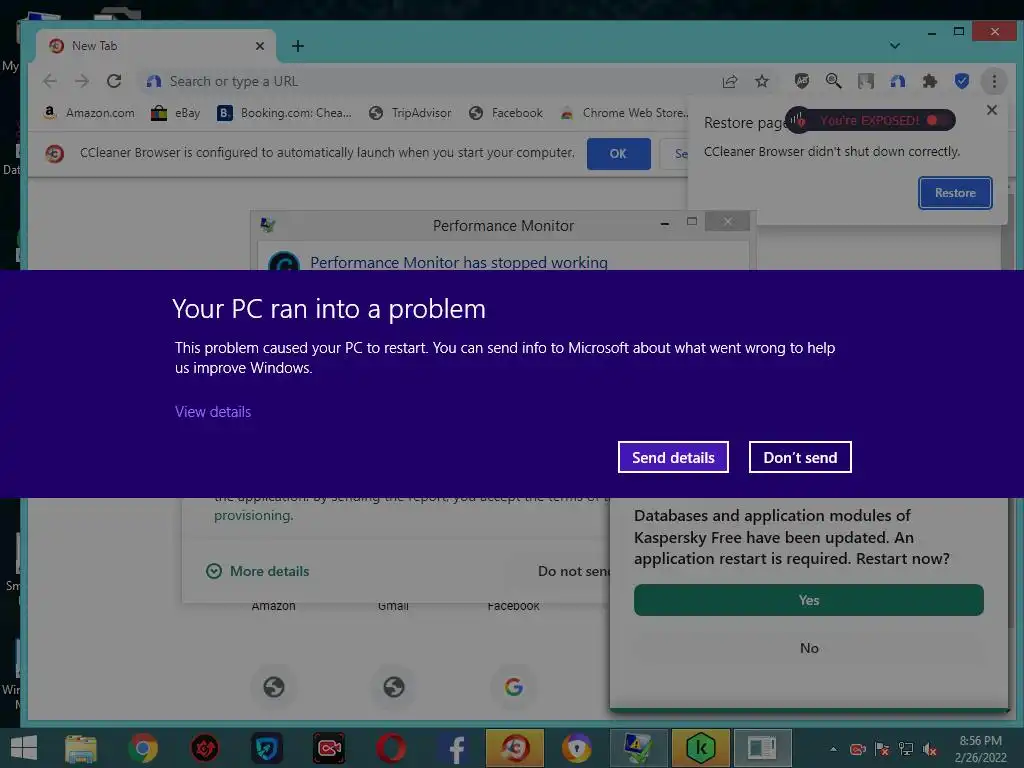This screenshot has height=768, width=1024.
Task: Open the Booking.com bookmark
Action: [x=285, y=113]
